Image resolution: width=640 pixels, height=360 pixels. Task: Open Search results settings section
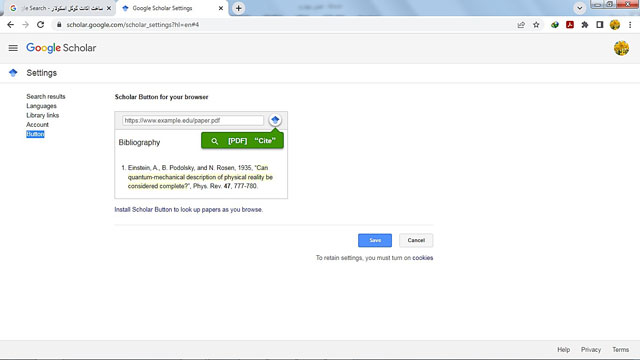(46, 96)
